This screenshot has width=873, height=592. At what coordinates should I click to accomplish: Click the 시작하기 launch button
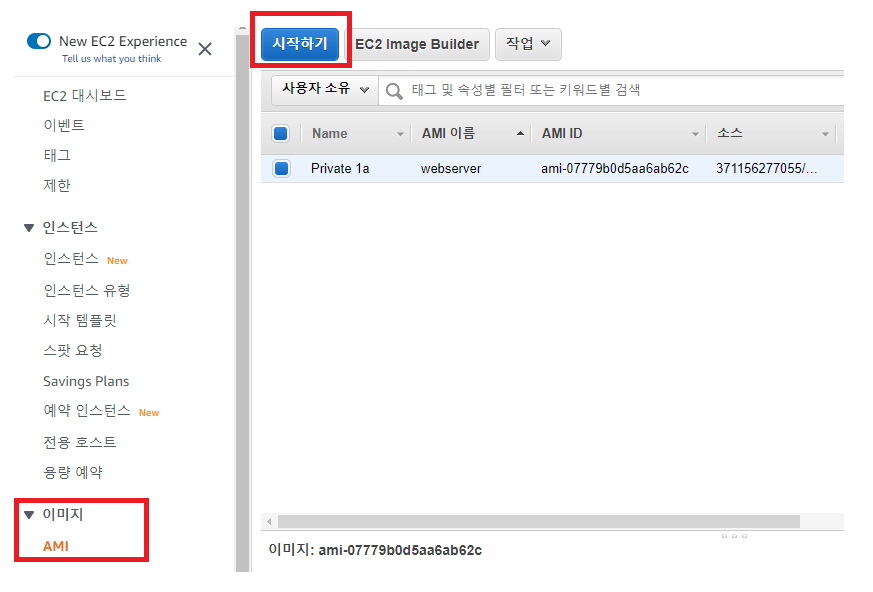pos(300,44)
